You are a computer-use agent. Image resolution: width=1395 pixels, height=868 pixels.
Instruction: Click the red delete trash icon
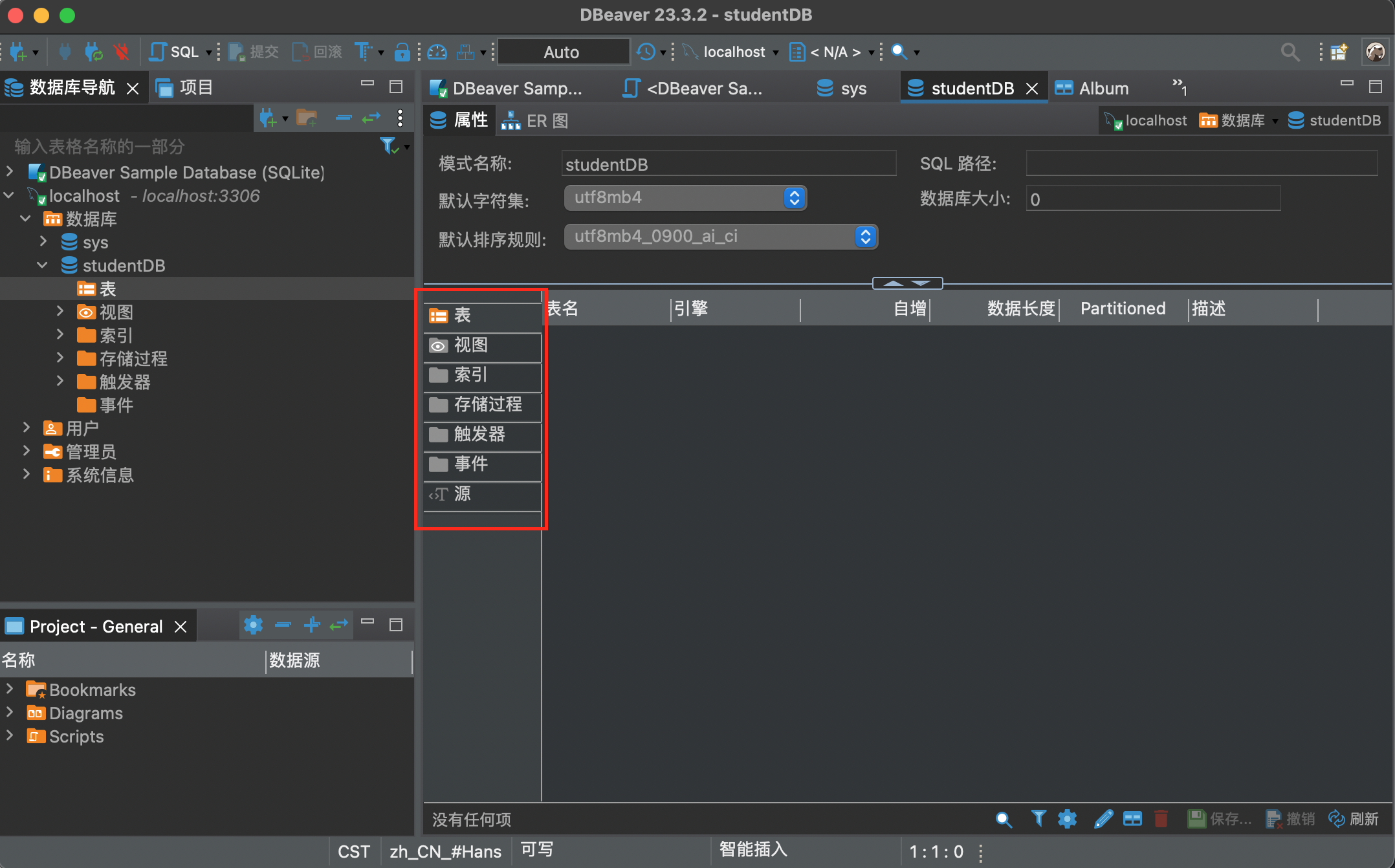pos(1161,819)
